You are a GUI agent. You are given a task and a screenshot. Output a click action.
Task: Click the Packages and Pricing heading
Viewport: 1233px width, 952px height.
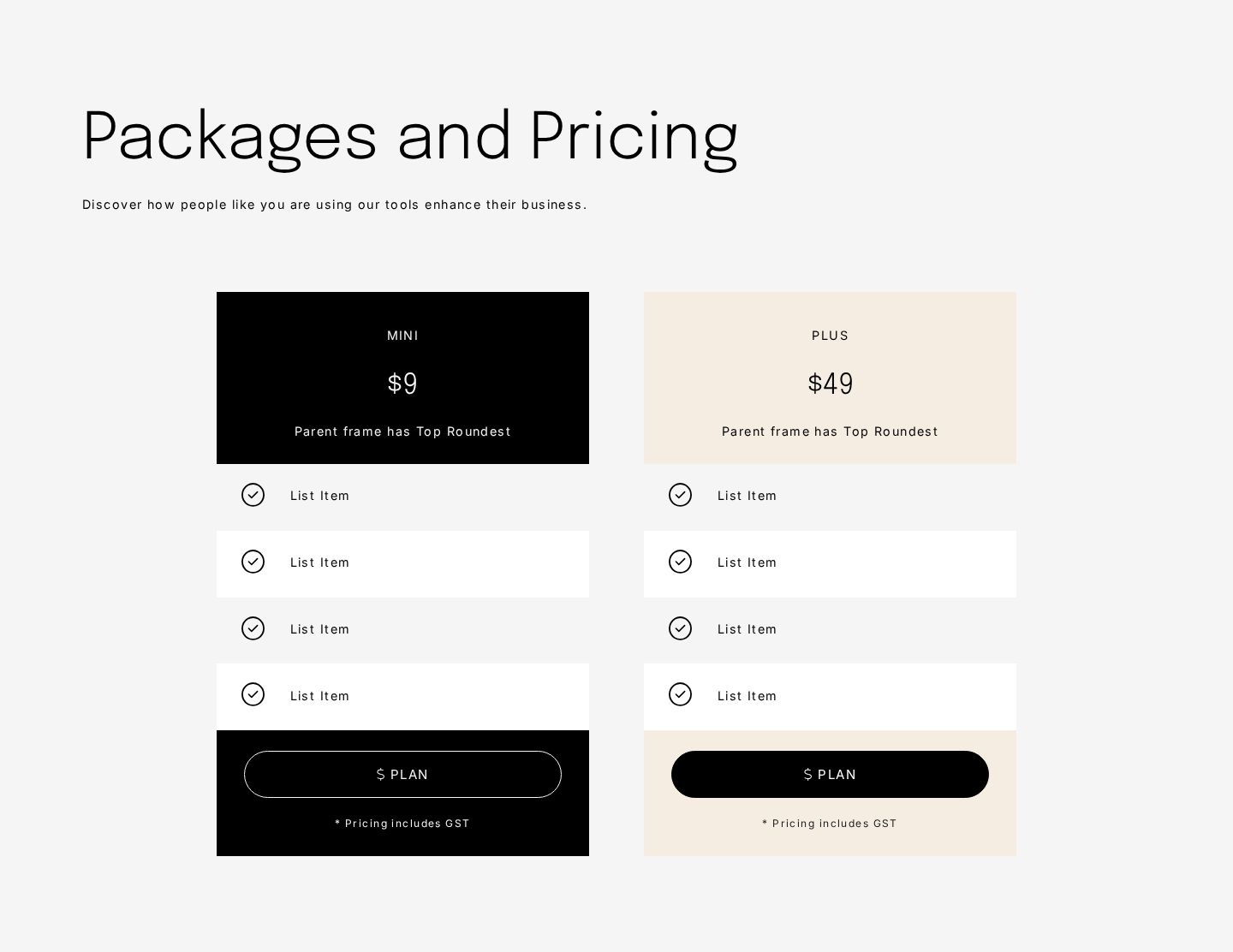[410, 136]
